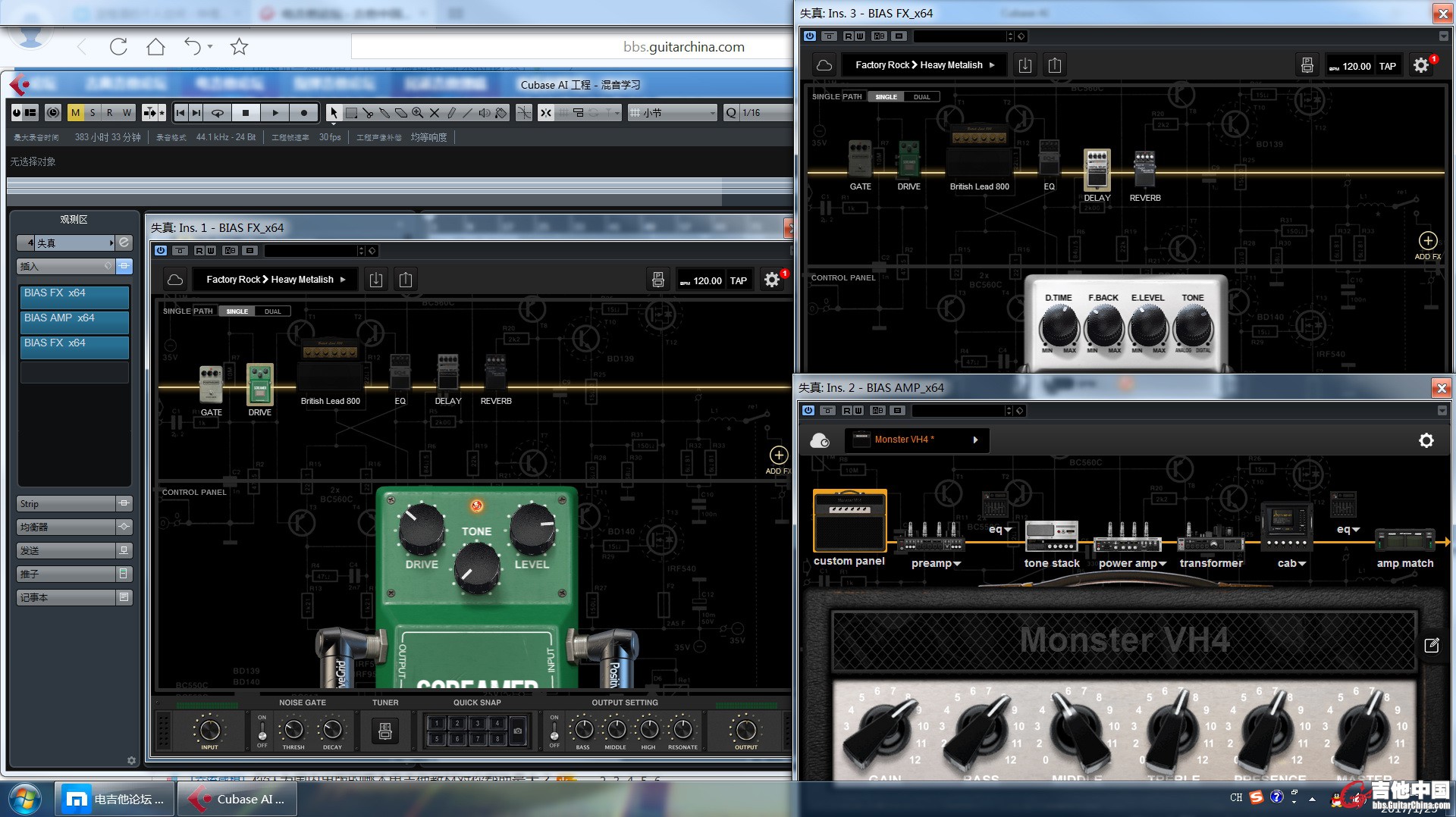Open settings gear in Ins. 1 BIAS FX

(772, 280)
